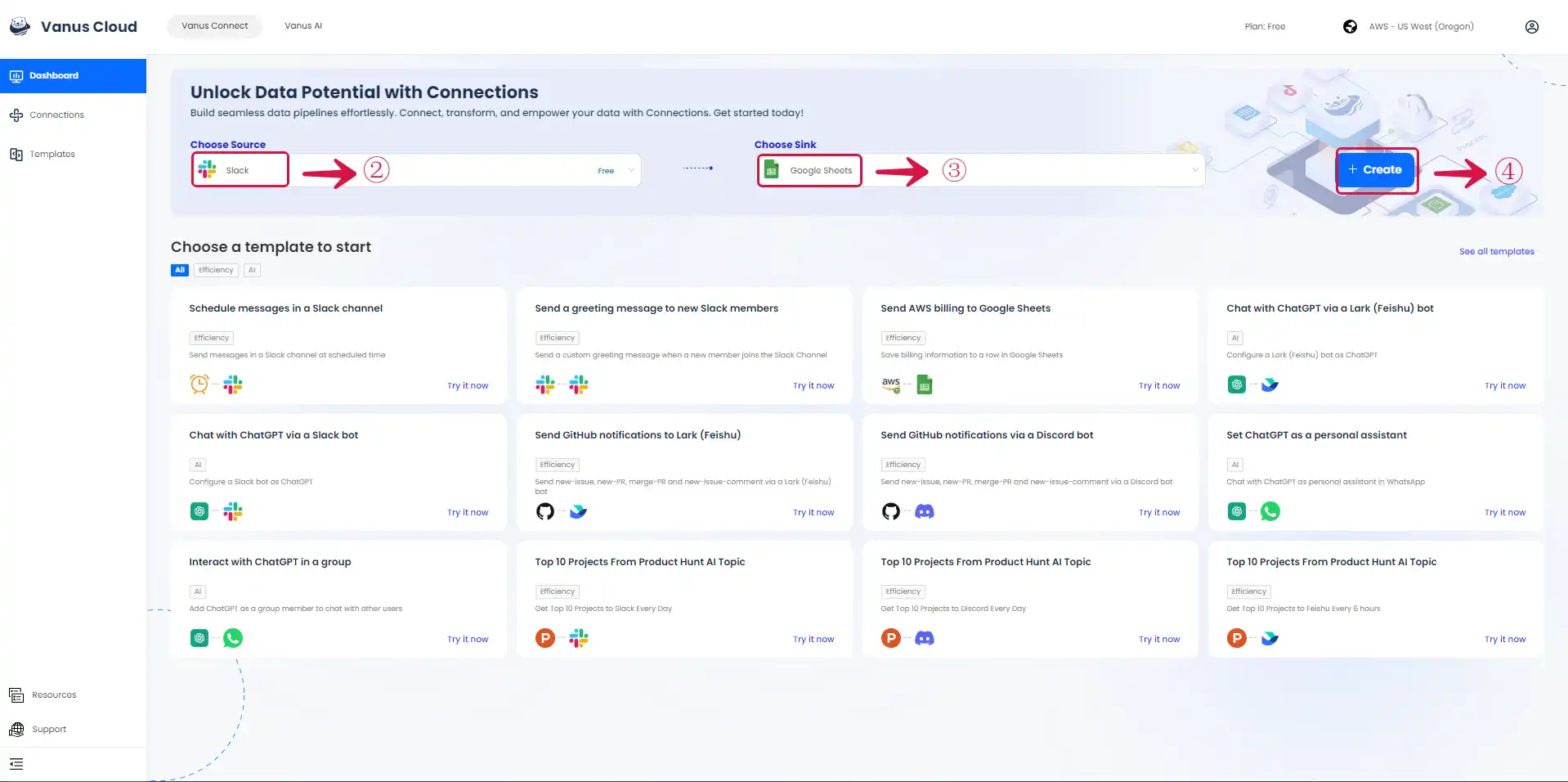
Task: Click the Vanus Cloud logo icon
Action: coord(20,26)
